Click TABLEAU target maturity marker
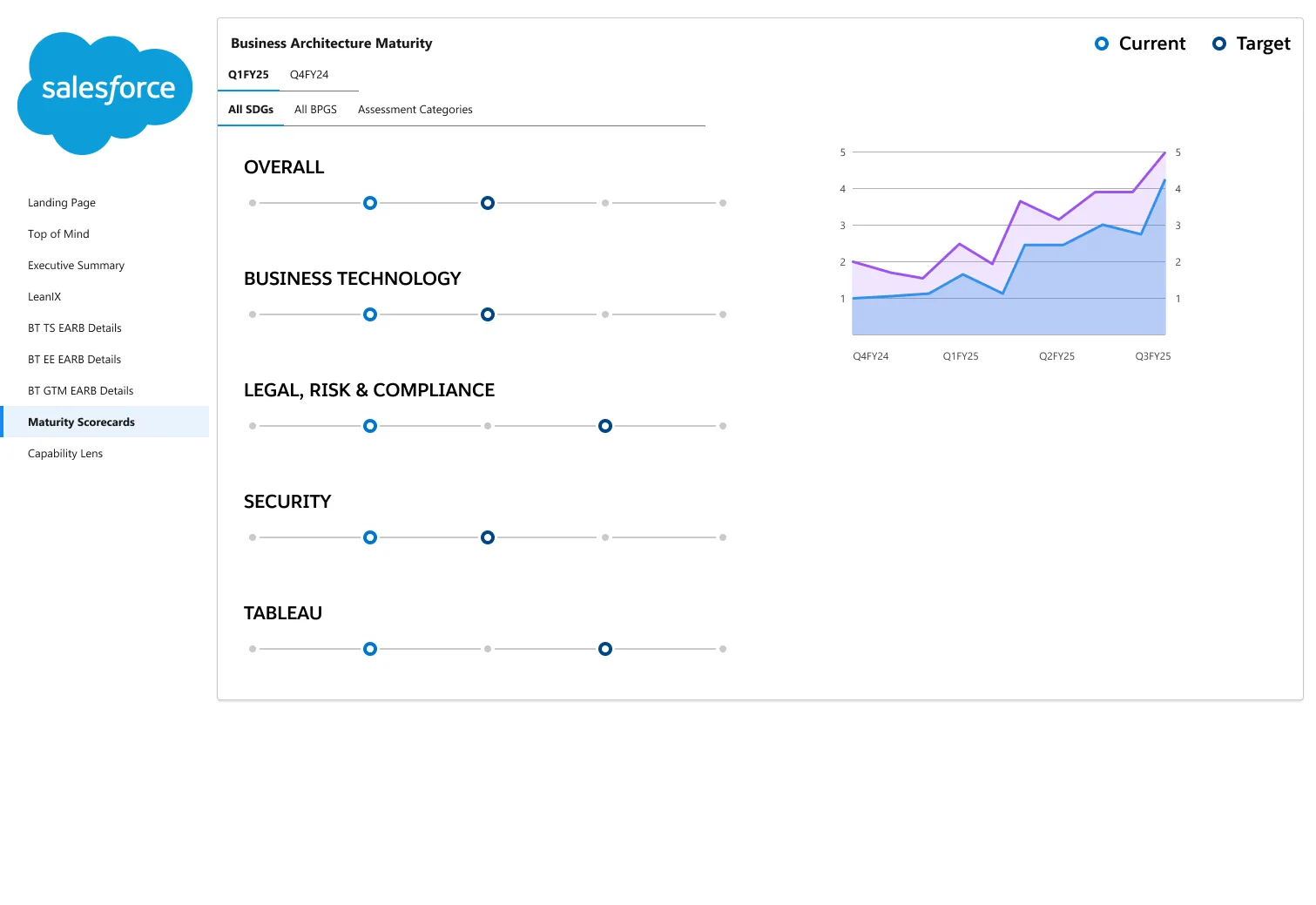This screenshot has height=905, width=1316. [605, 649]
